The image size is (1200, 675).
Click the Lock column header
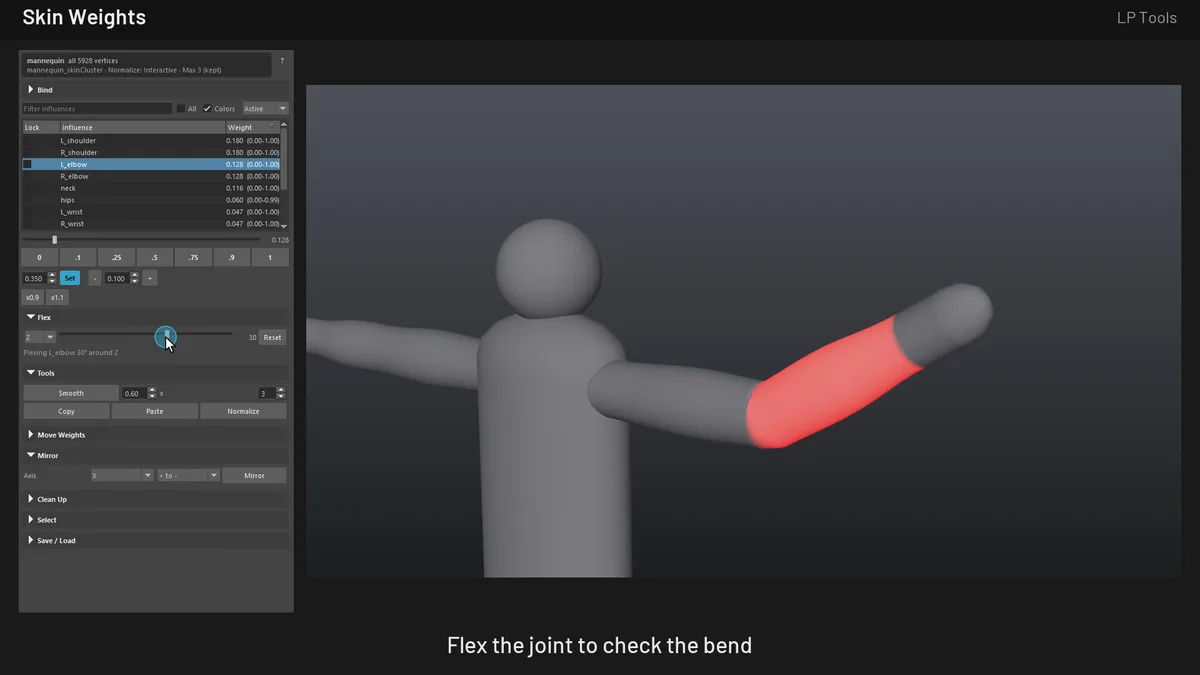click(40, 127)
